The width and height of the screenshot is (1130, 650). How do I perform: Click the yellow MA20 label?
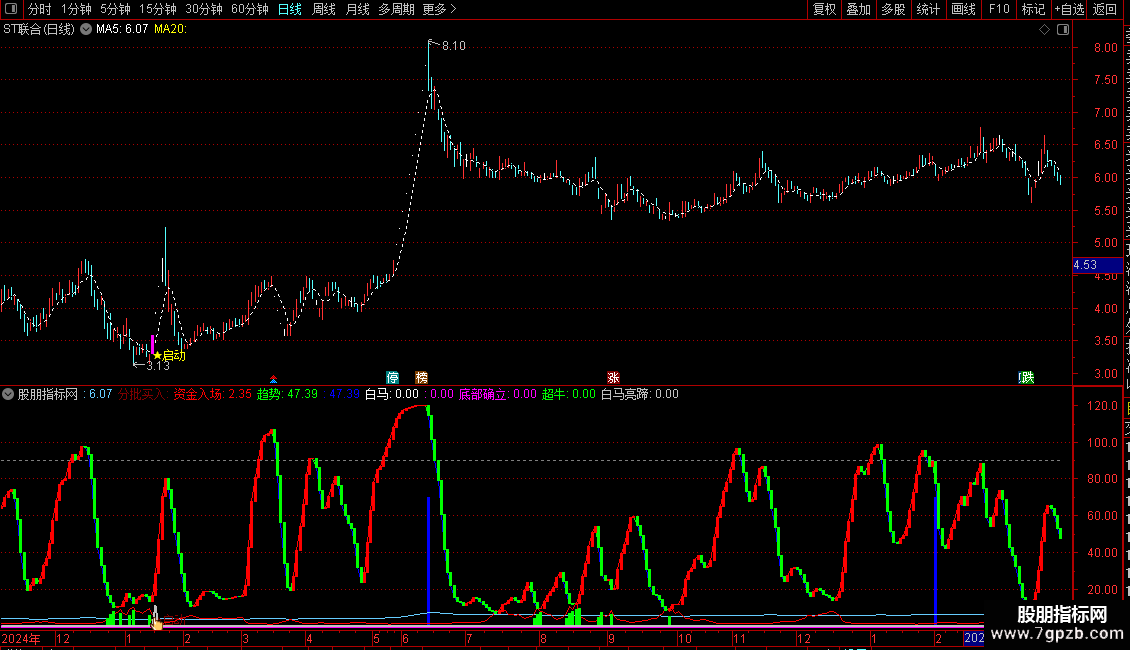[x=170, y=29]
